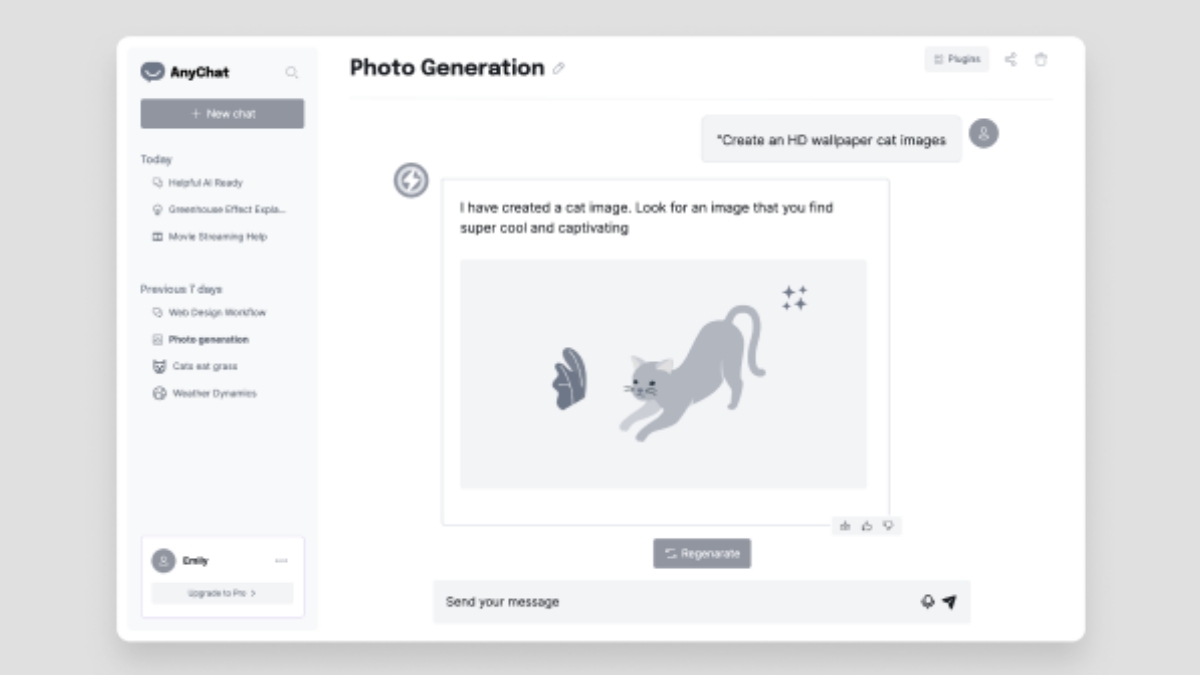Start a new chat with New chat button
The image size is (1200, 675).
coord(222,114)
